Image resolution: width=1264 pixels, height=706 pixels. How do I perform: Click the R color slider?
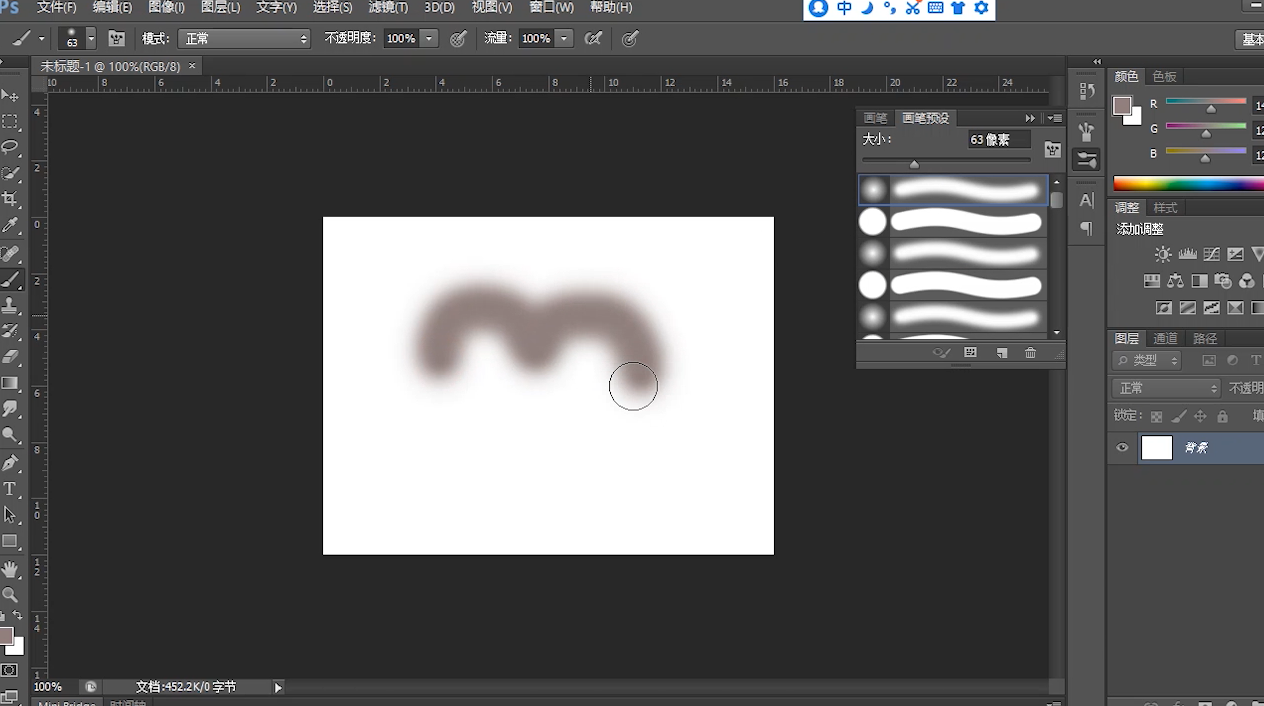1206,104
